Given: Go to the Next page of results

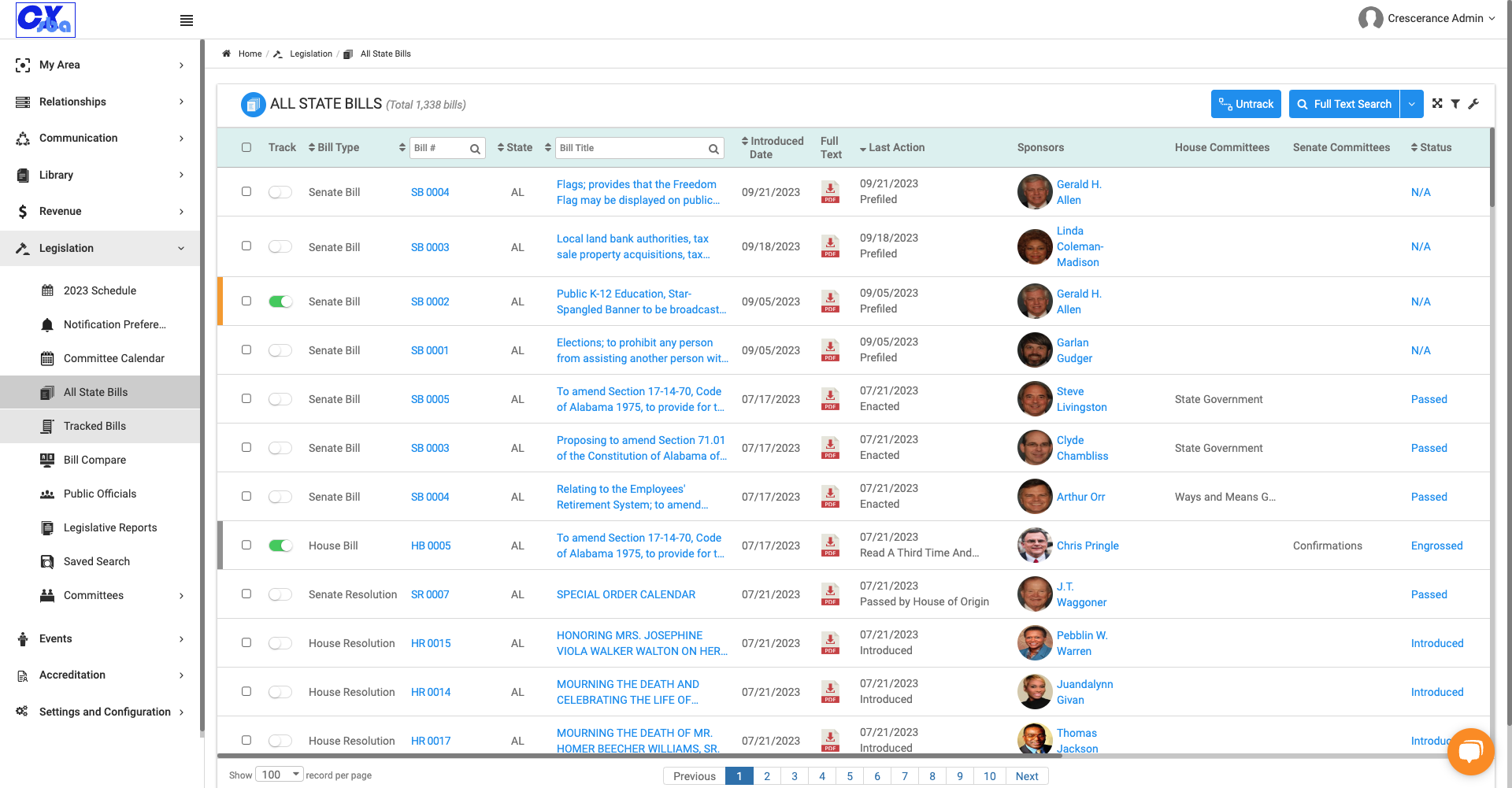Looking at the screenshot, I should coord(1027,776).
